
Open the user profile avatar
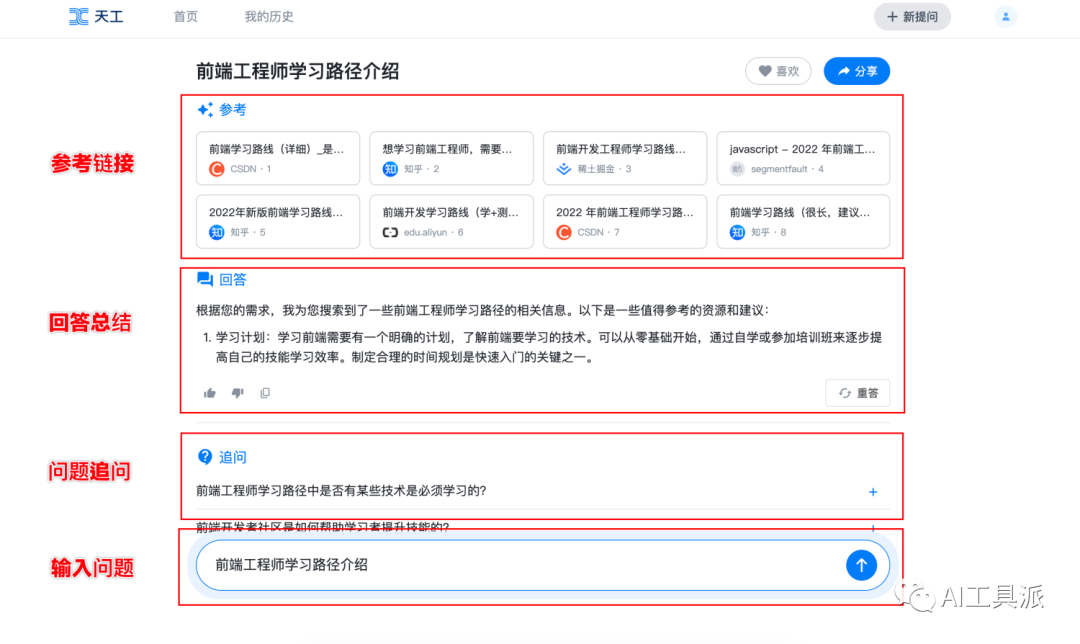(1006, 17)
